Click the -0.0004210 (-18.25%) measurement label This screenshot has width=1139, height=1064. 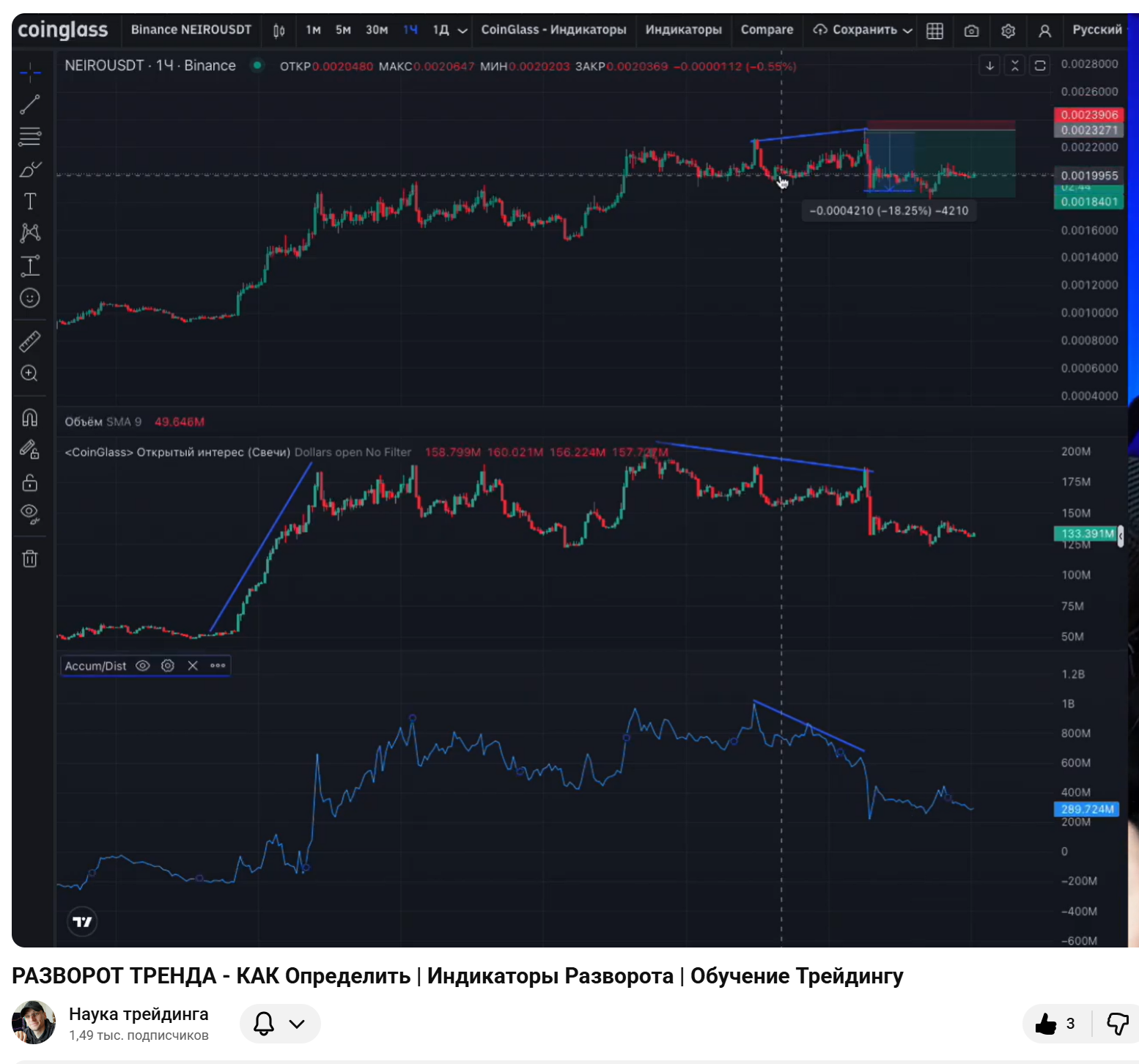pos(888,211)
